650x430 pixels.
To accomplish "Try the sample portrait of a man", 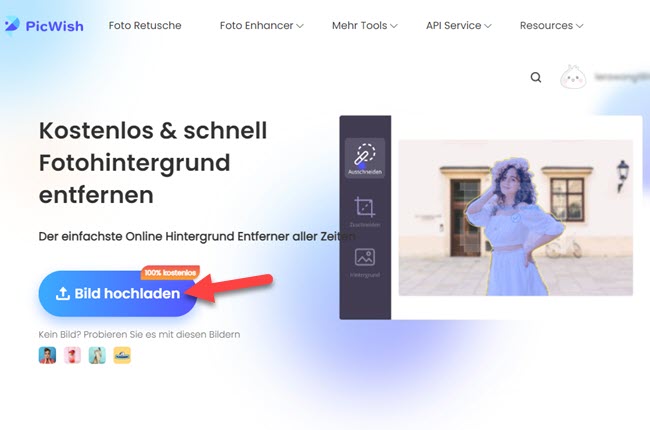I will click(47, 355).
